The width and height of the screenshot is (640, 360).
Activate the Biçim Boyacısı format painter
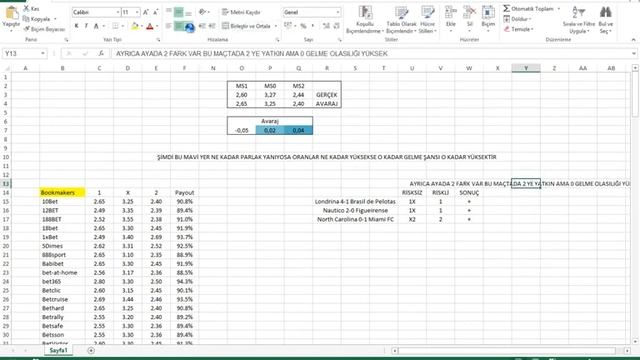[44, 29]
